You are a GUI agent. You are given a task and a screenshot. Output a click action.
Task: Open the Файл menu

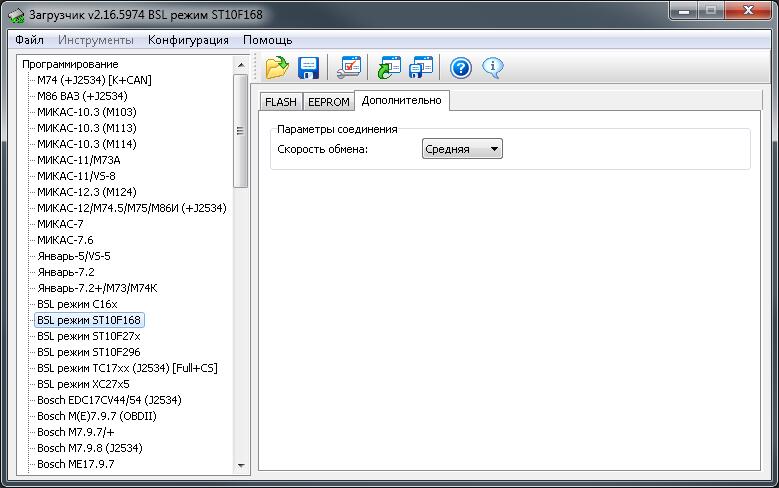pos(29,40)
